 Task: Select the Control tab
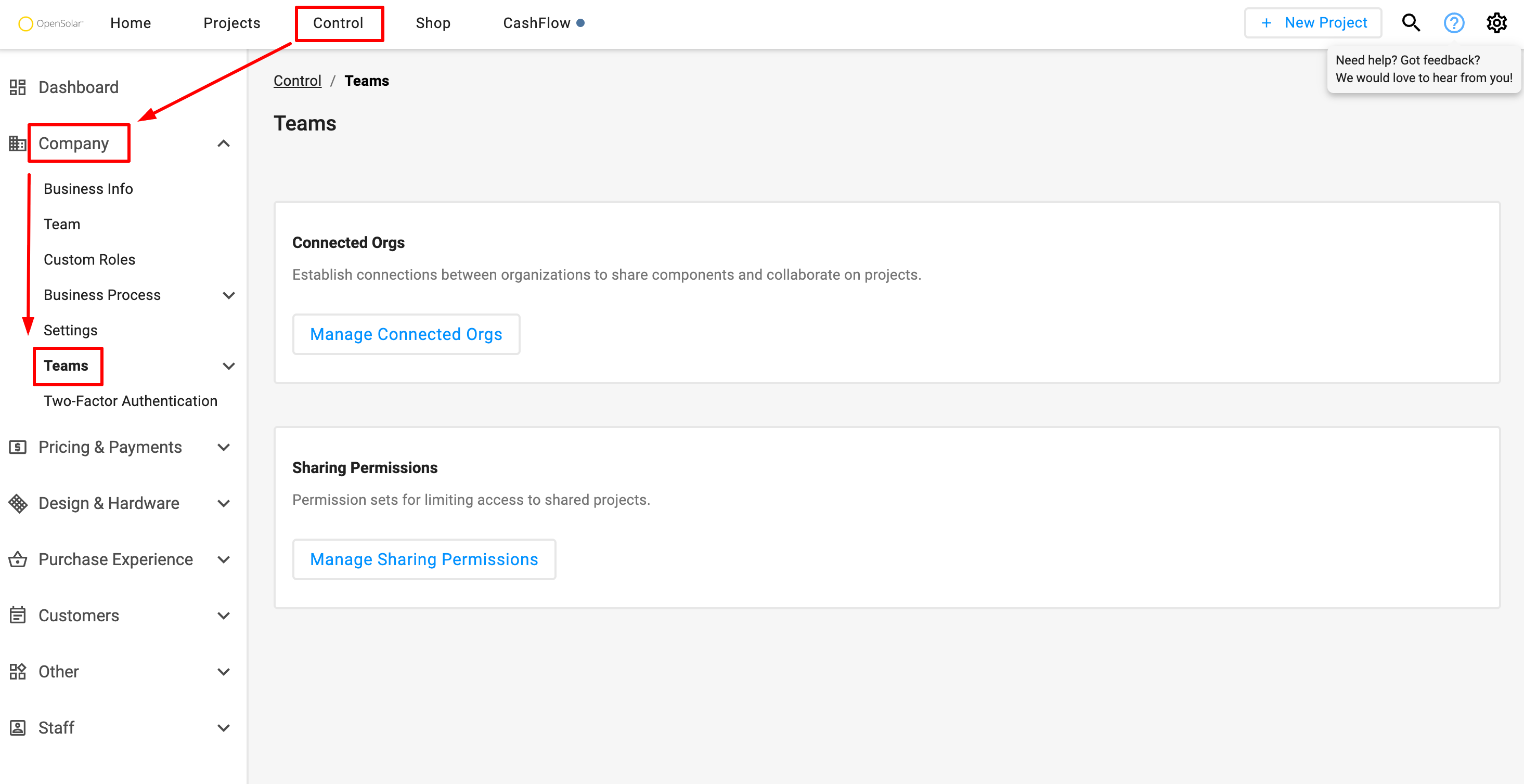pyautogui.click(x=339, y=23)
